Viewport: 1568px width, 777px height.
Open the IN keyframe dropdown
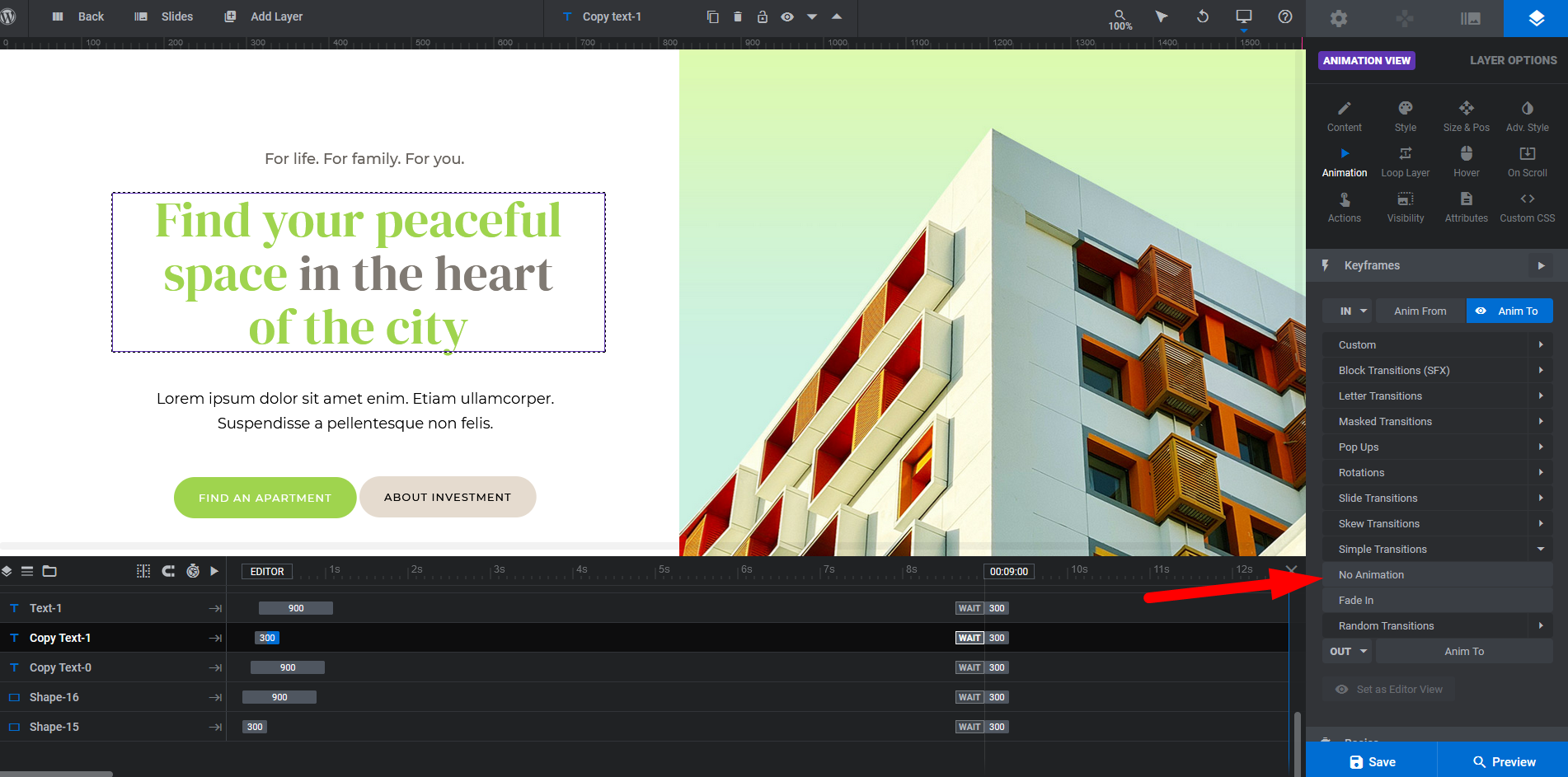point(1347,311)
